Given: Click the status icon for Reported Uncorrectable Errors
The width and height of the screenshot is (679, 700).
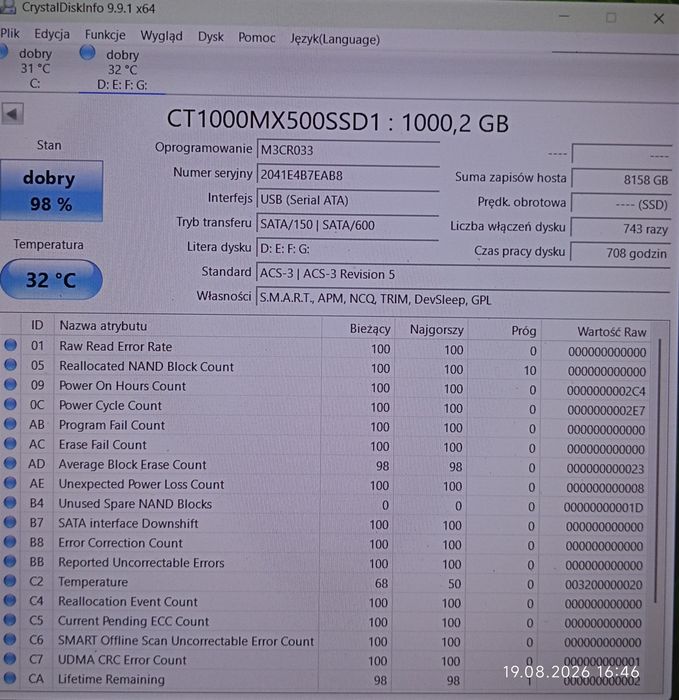Looking at the screenshot, I should click(x=10, y=561).
